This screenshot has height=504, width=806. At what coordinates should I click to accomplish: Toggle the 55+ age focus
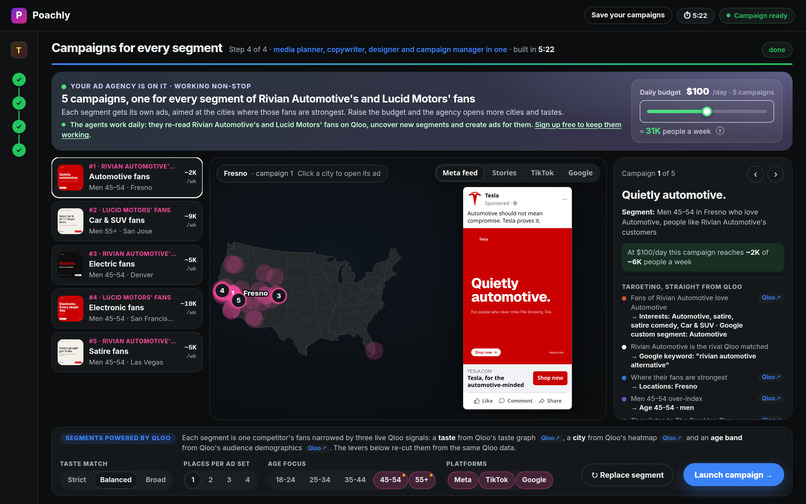point(422,480)
